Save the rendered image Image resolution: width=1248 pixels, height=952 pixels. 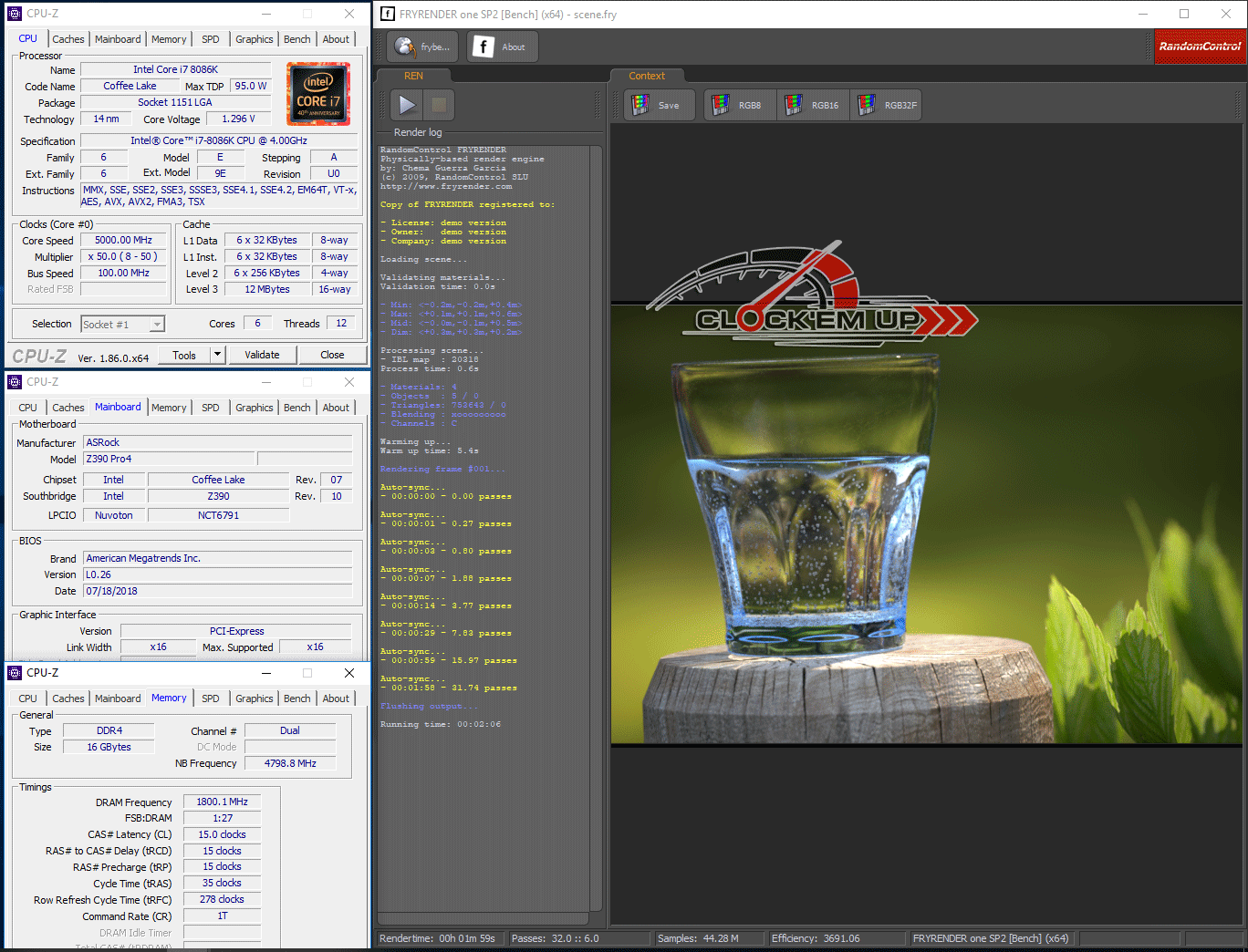click(660, 105)
